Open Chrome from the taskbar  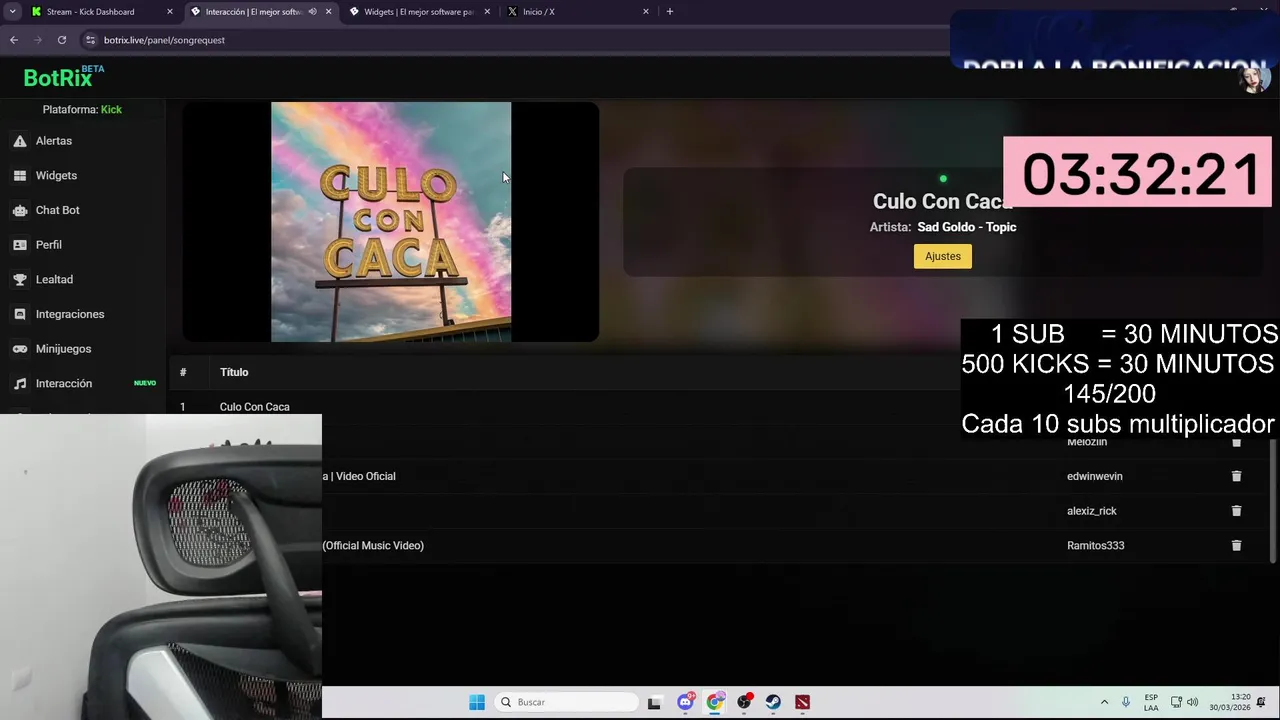pos(714,702)
